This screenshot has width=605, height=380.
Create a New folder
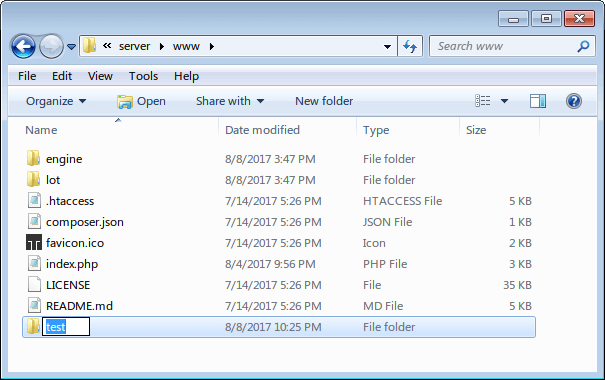tap(324, 101)
